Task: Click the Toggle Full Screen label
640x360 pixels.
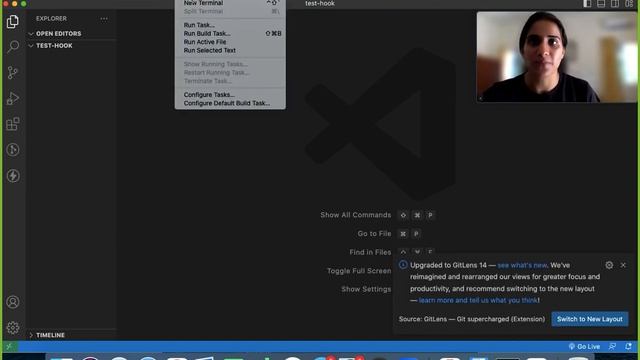Action: [359, 271]
